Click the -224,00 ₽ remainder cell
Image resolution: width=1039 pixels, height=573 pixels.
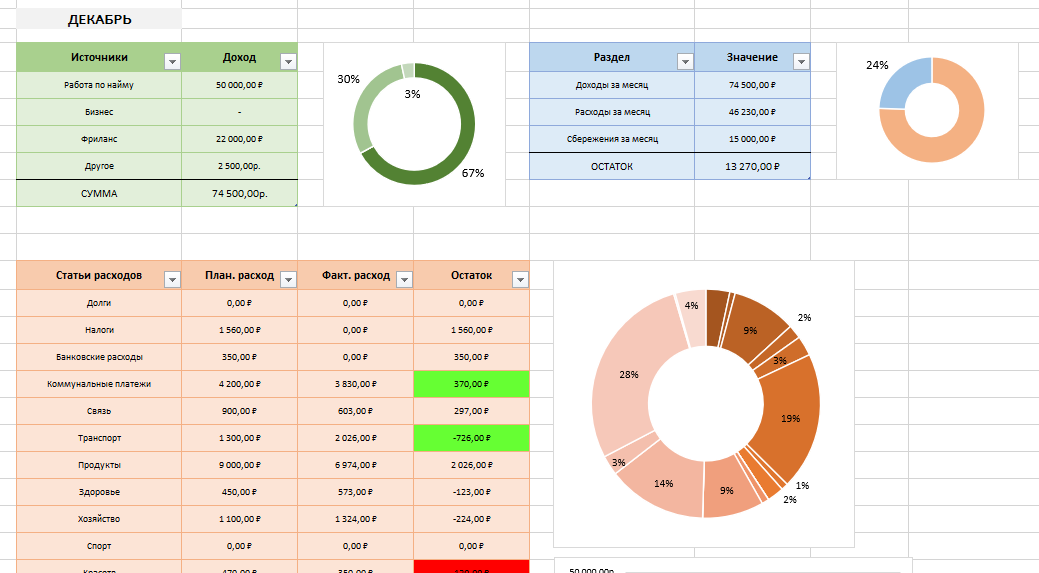point(472,519)
